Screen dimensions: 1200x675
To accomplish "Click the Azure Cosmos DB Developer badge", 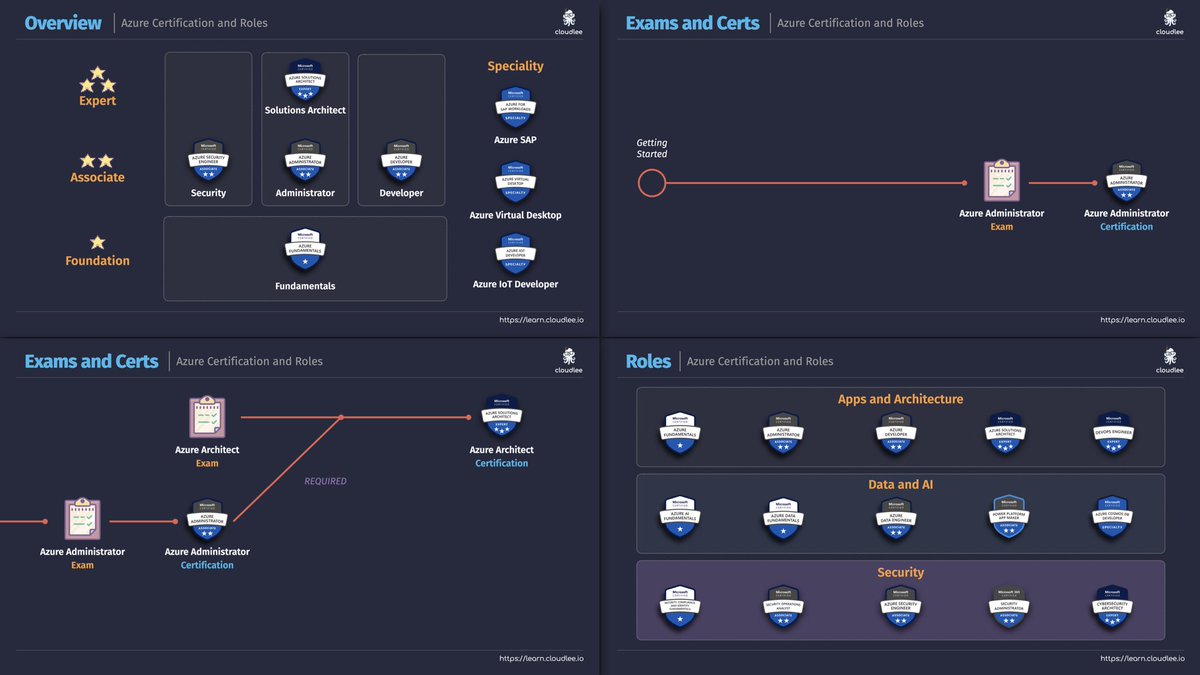I will [x=1113, y=518].
